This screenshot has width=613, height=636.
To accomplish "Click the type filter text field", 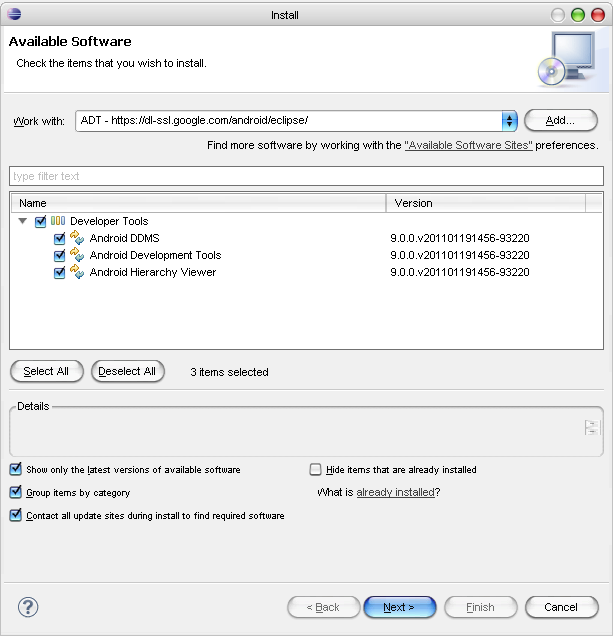I will tap(306, 176).
